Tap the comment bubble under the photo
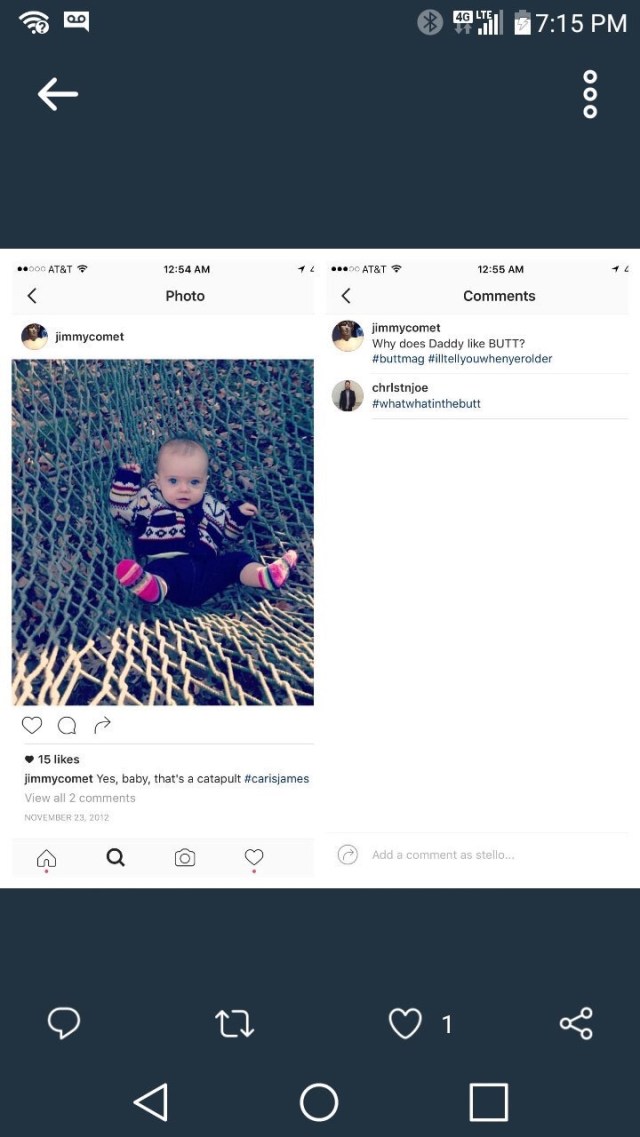The height and width of the screenshot is (1137, 640). click(67, 724)
